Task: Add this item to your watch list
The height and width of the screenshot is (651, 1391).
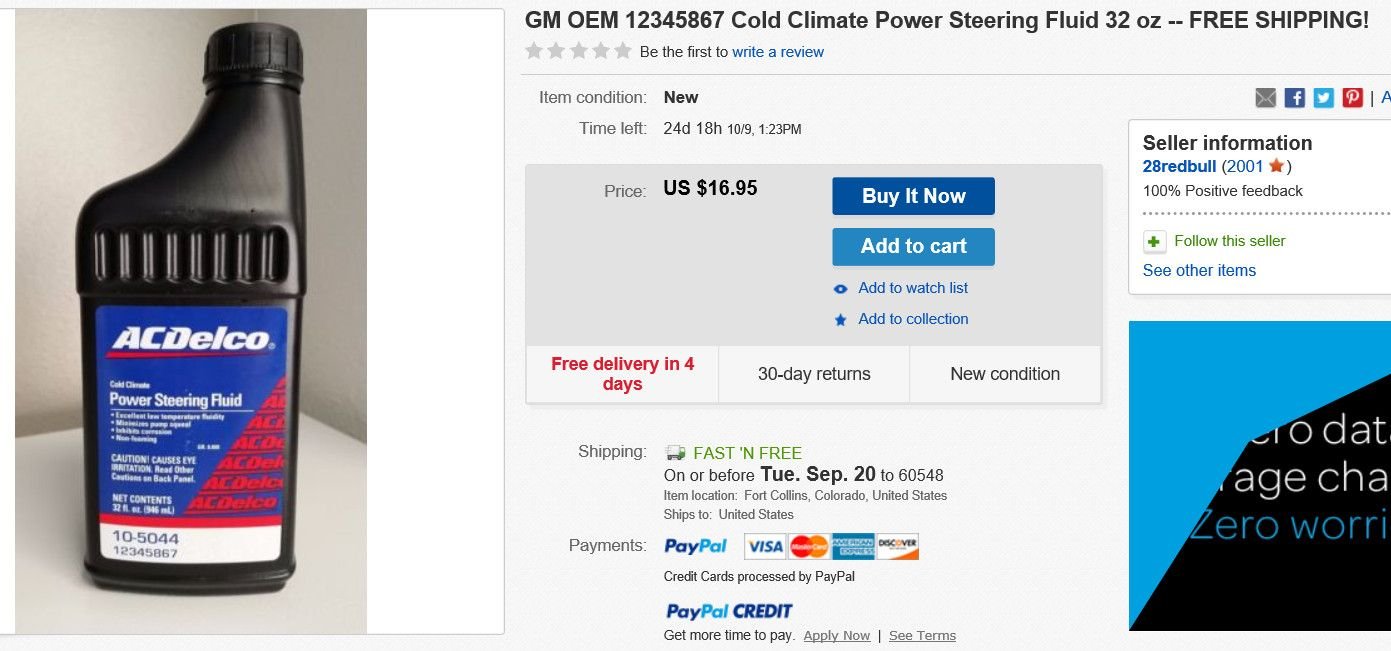Action: coord(913,288)
